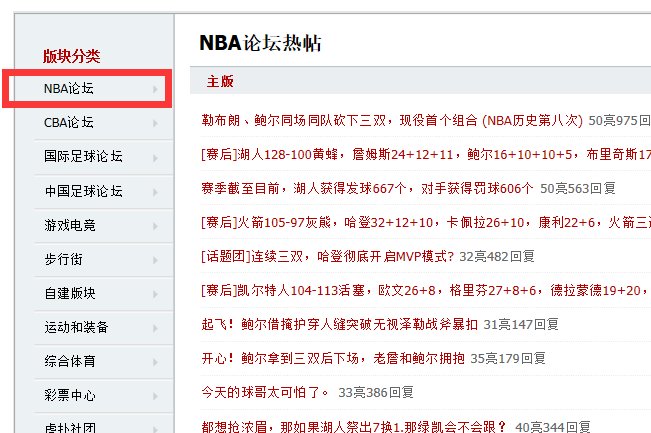Click the 主版 section header
The image size is (651, 433).
pyautogui.click(x=220, y=81)
